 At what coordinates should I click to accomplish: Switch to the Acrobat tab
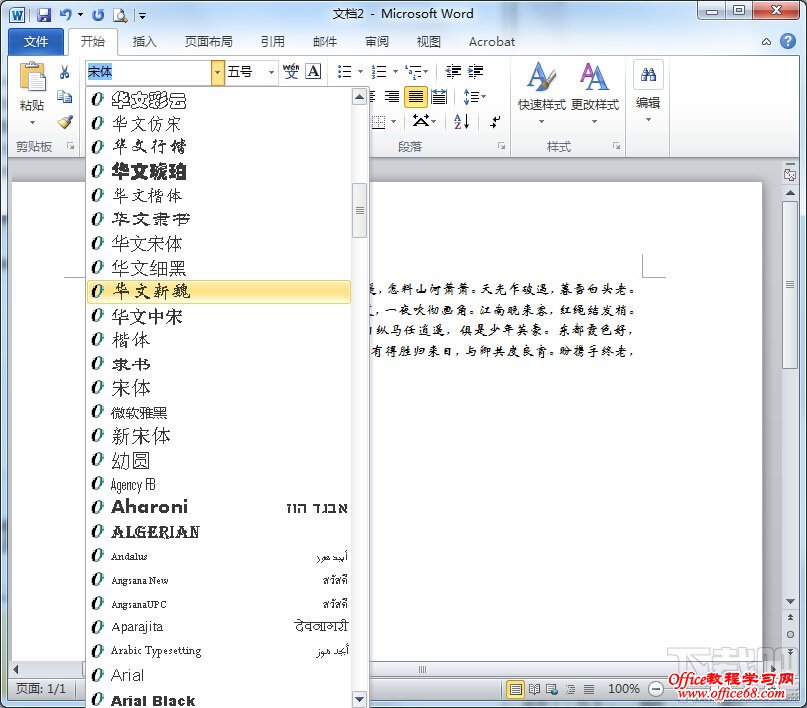coord(492,42)
